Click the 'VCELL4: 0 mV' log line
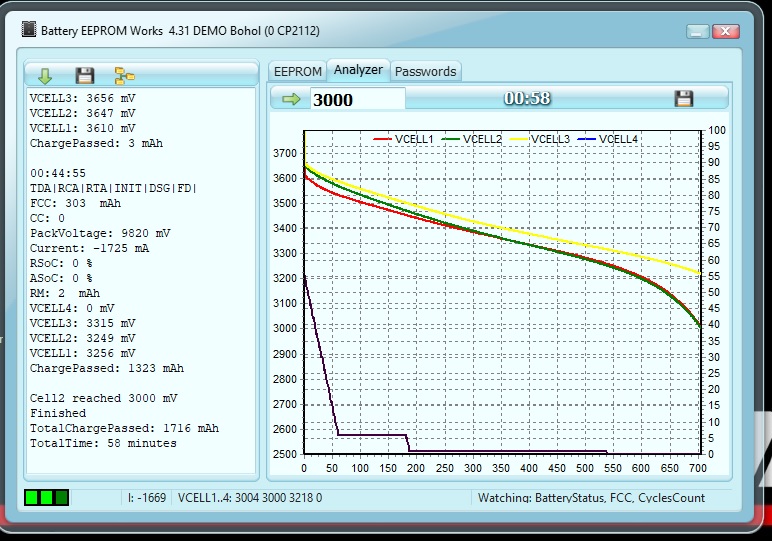The height and width of the screenshot is (541, 772). coord(72,308)
